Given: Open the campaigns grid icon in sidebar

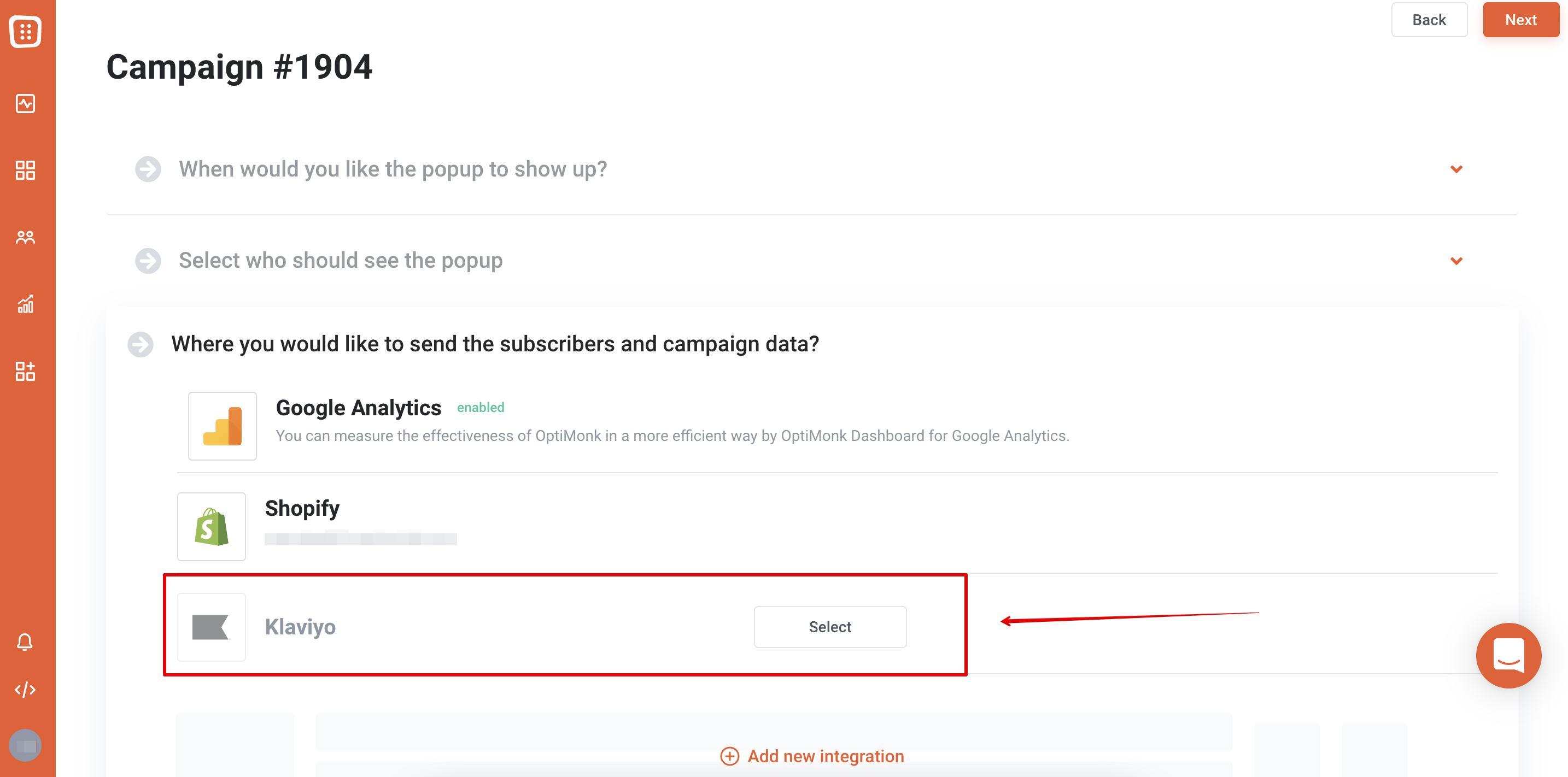Looking at the screenshot, I should click(25, 170).
